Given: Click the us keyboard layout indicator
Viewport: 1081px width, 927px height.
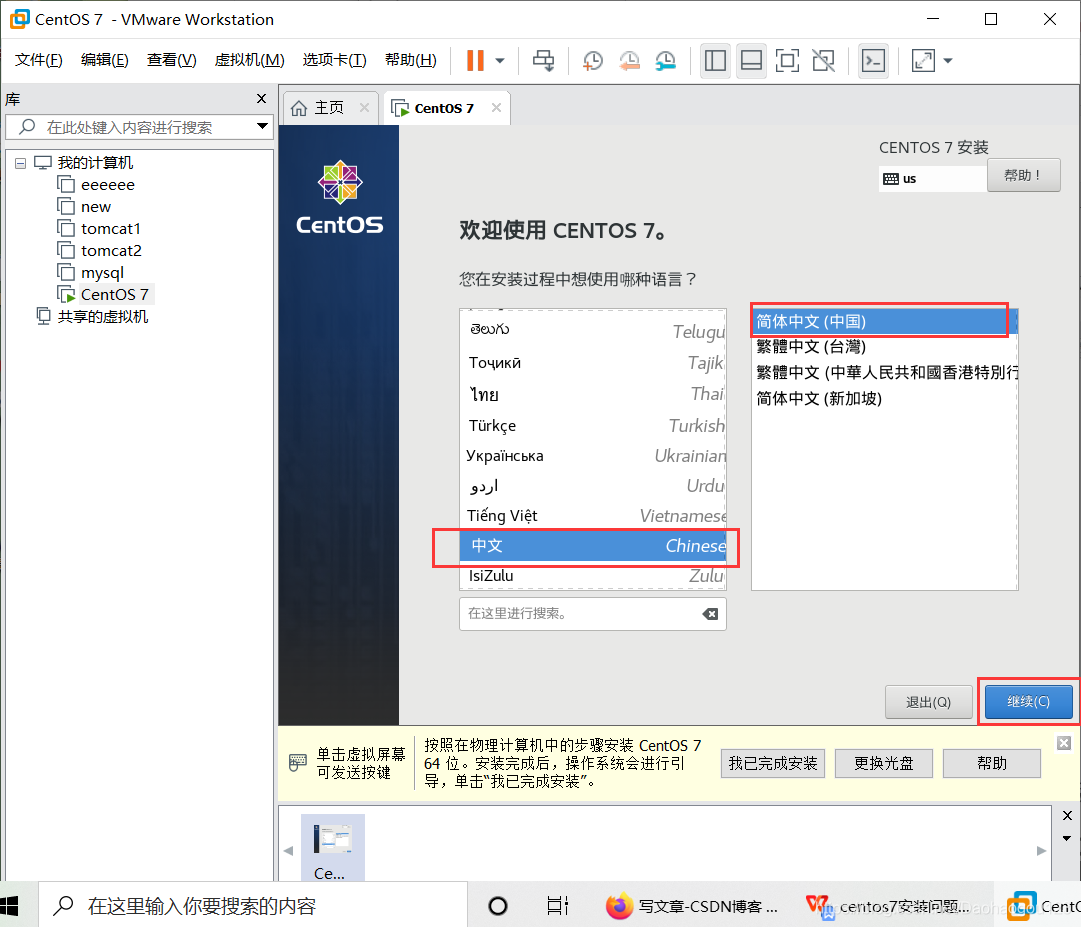Looking at the screenshot, I should coord(932,179).
